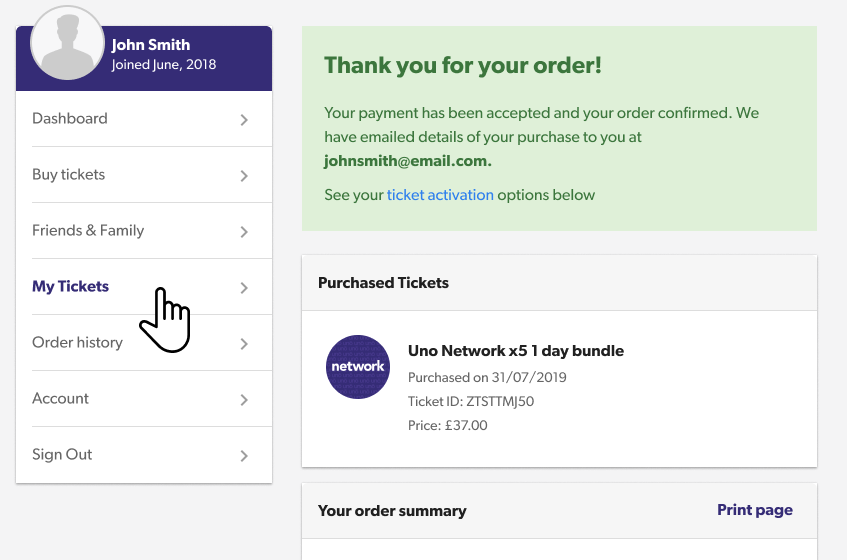Click the Uno Network x5 bundle title

[516, 351]
